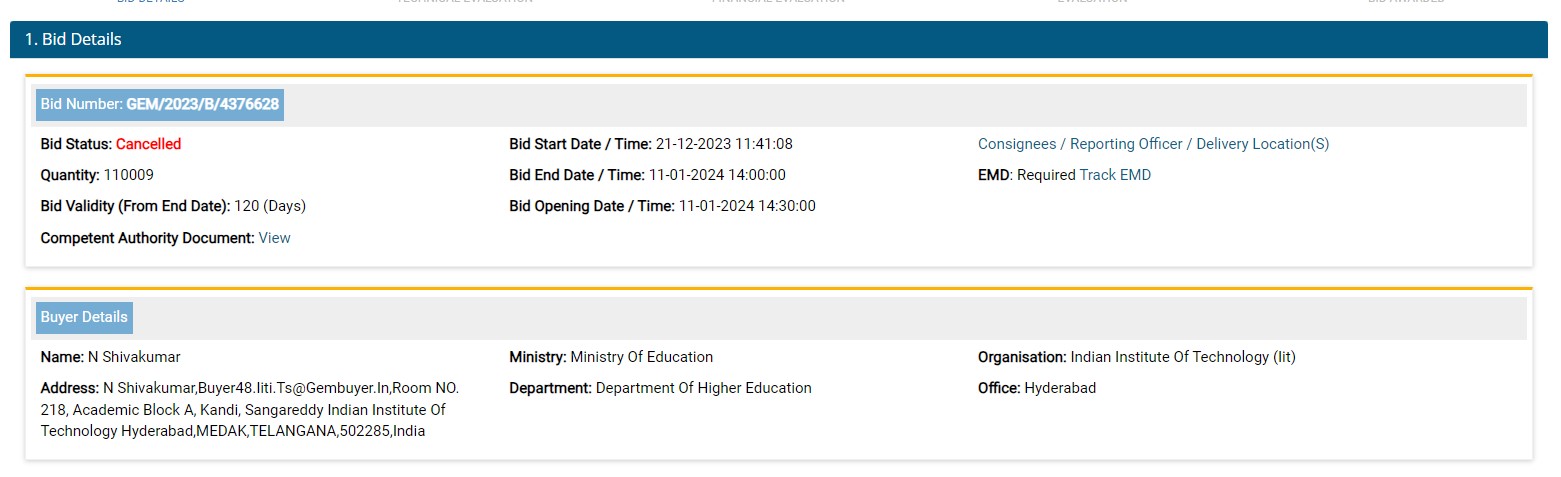Click the red Cancelled bid status text
Viewport: 1561px width, 477px height.
tap(148, 144)
